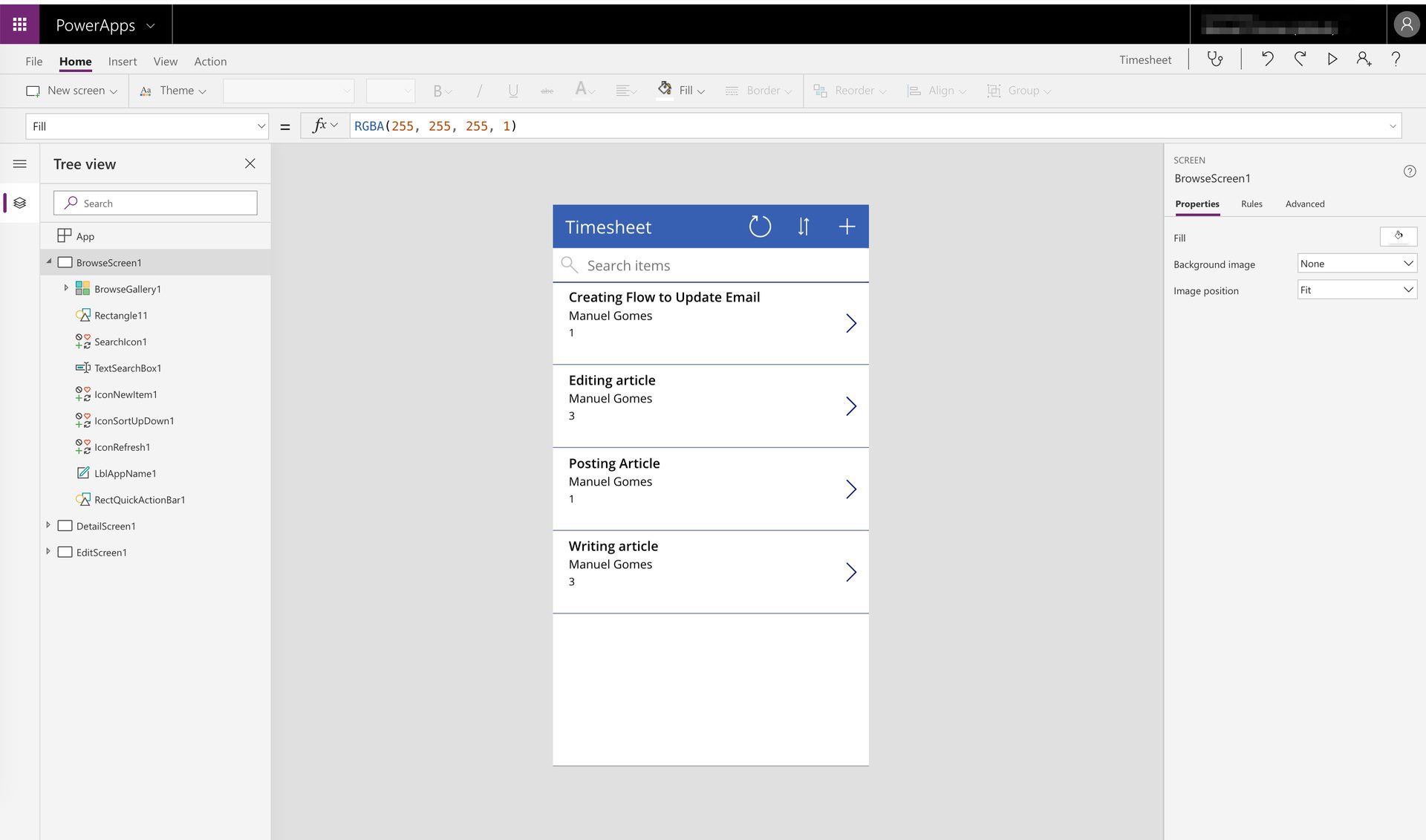Click the hamburger menu above the Tree view
1426x840 pixels.
click(x=20, y=163)
